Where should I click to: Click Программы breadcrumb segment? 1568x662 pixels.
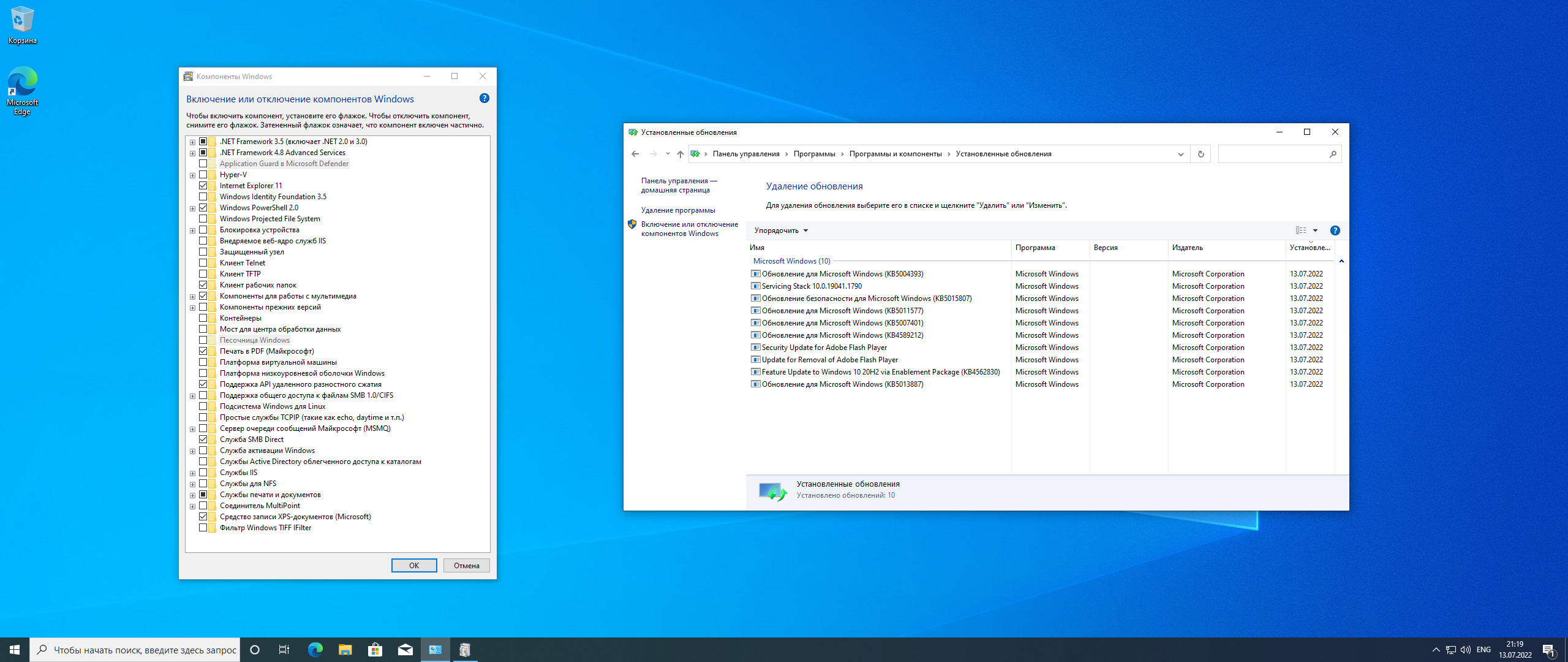click(x=814, y=154)
